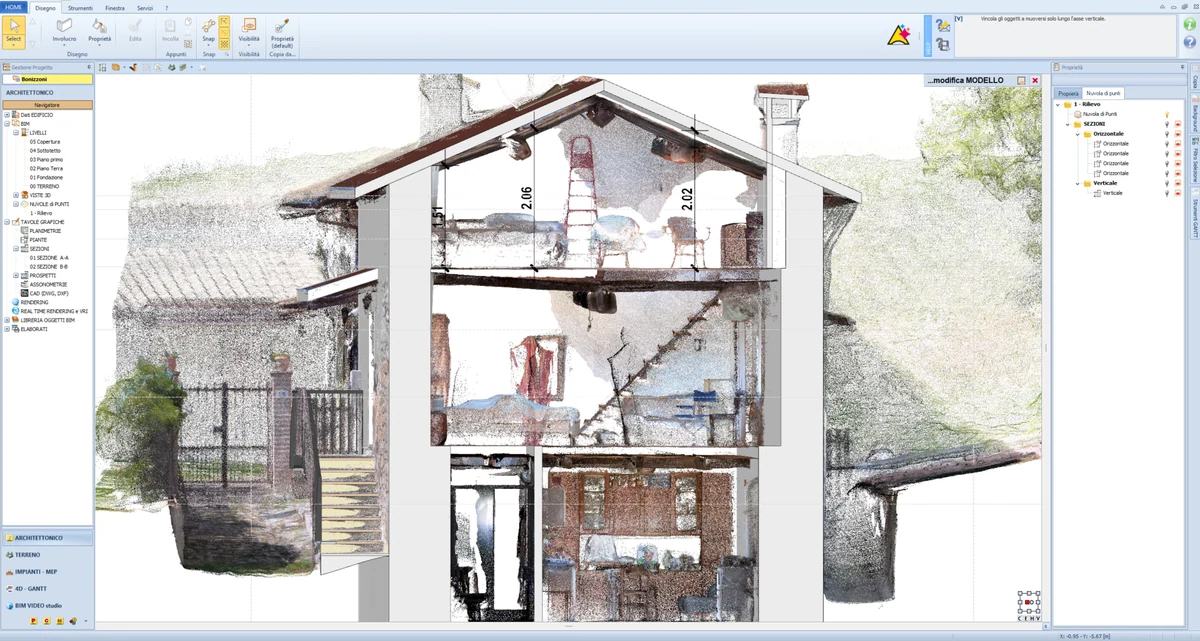This screenshot has width=1200, height=641.
Task: Click the colorful star logo icon
Action: (x=899, y=35)
